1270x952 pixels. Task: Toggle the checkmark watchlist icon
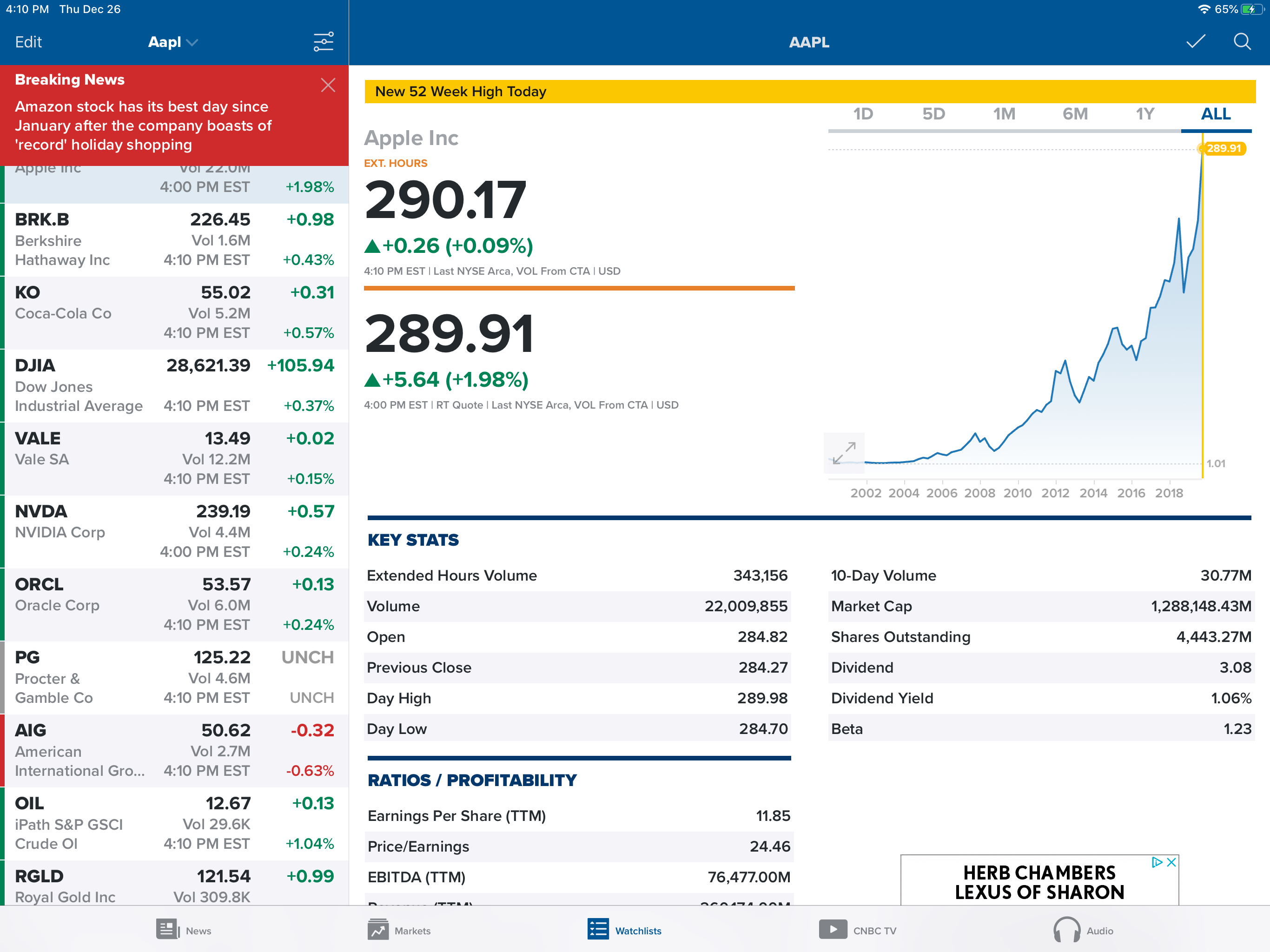coord(1195,42)
